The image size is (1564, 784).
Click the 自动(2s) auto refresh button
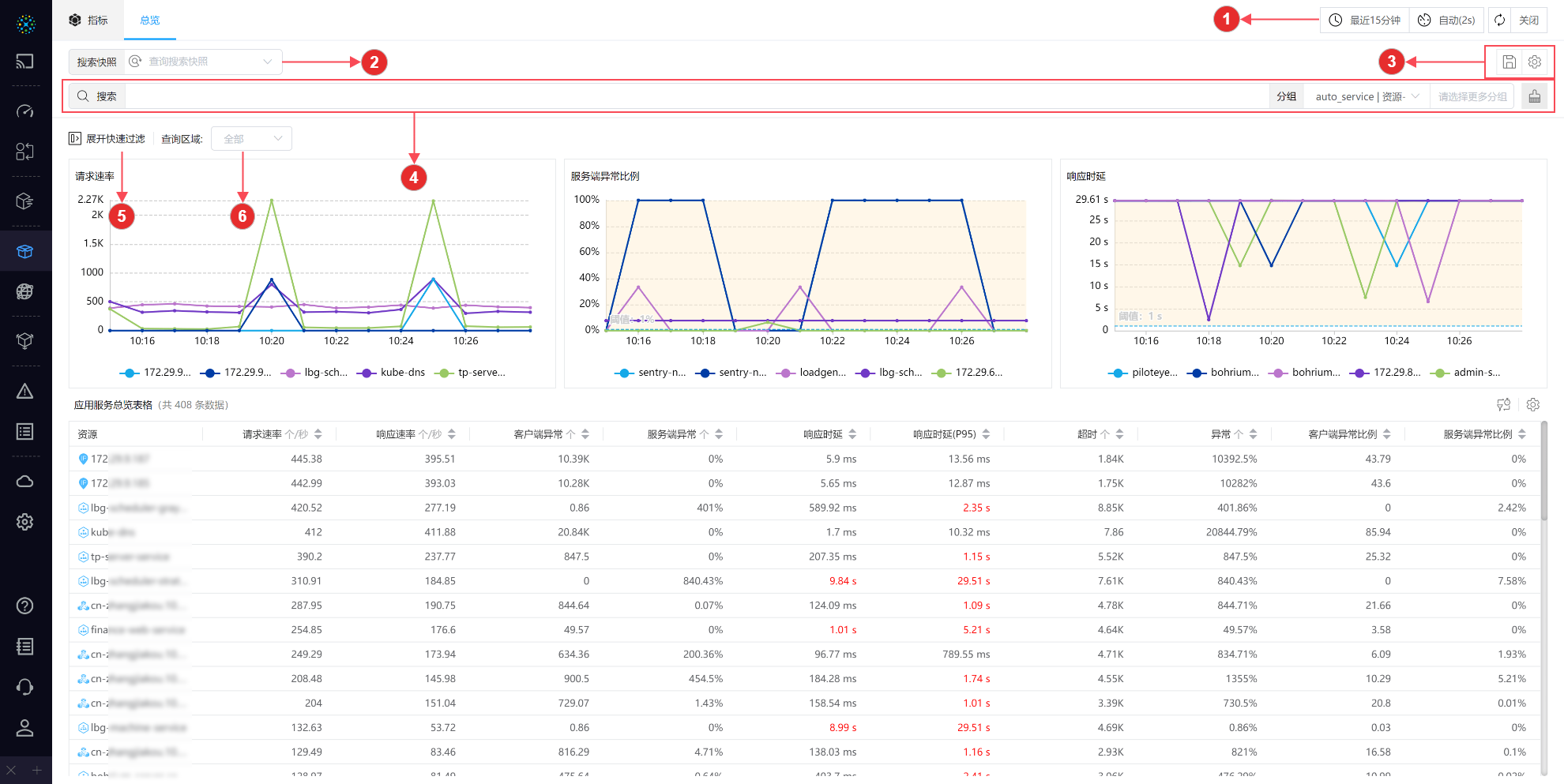point(1447,21)
